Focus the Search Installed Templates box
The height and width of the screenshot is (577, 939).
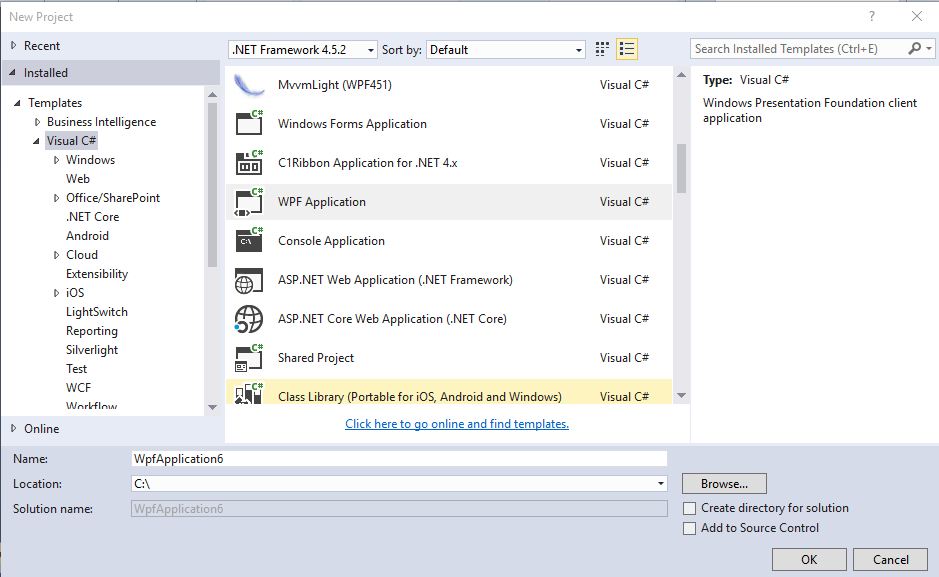click(799, 48)
